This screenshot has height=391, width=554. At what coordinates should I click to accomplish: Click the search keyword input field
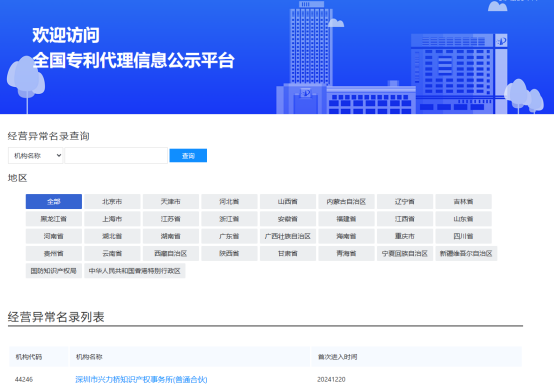click(116, 156)
